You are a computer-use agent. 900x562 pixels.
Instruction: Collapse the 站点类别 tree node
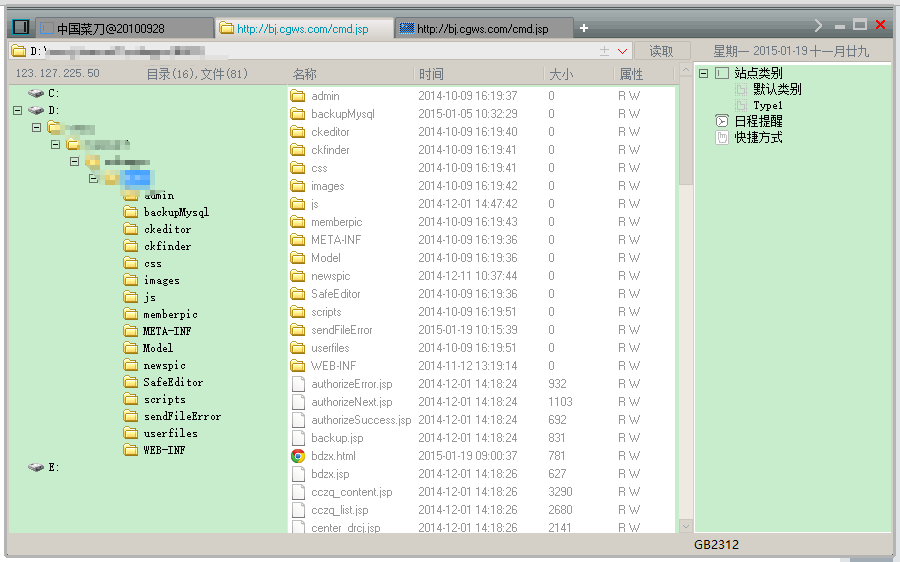click(x=704, y=73)
